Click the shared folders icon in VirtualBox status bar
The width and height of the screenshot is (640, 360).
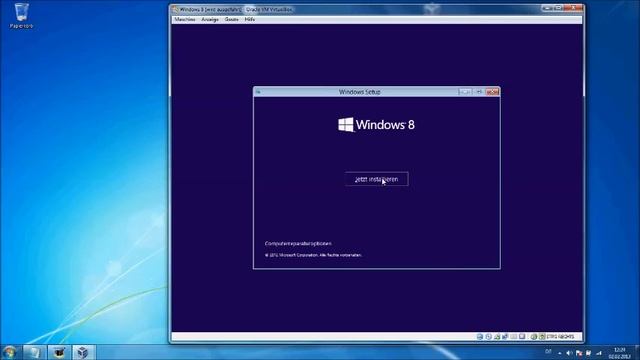click(513, 337)
